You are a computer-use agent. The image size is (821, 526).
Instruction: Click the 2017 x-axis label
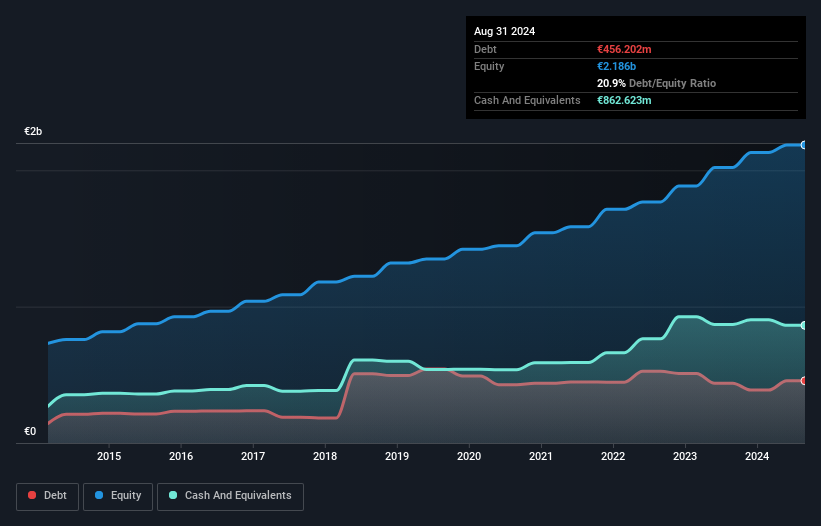click(x=253, y=456)
